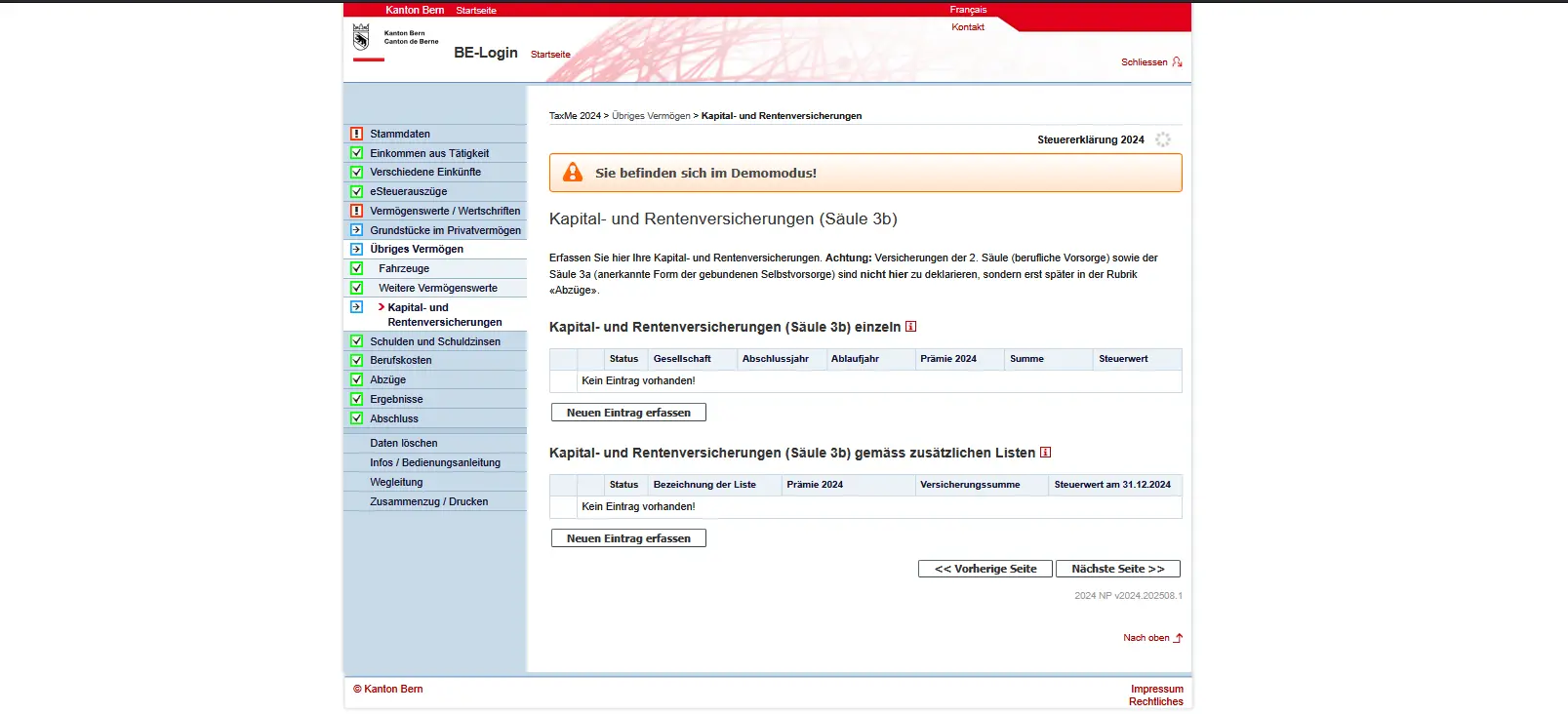Click info icon beside 'gemäss zusätzlichen Listen'
Viewport: 1568px width, 714px height.
click(x=1045, y=453)
